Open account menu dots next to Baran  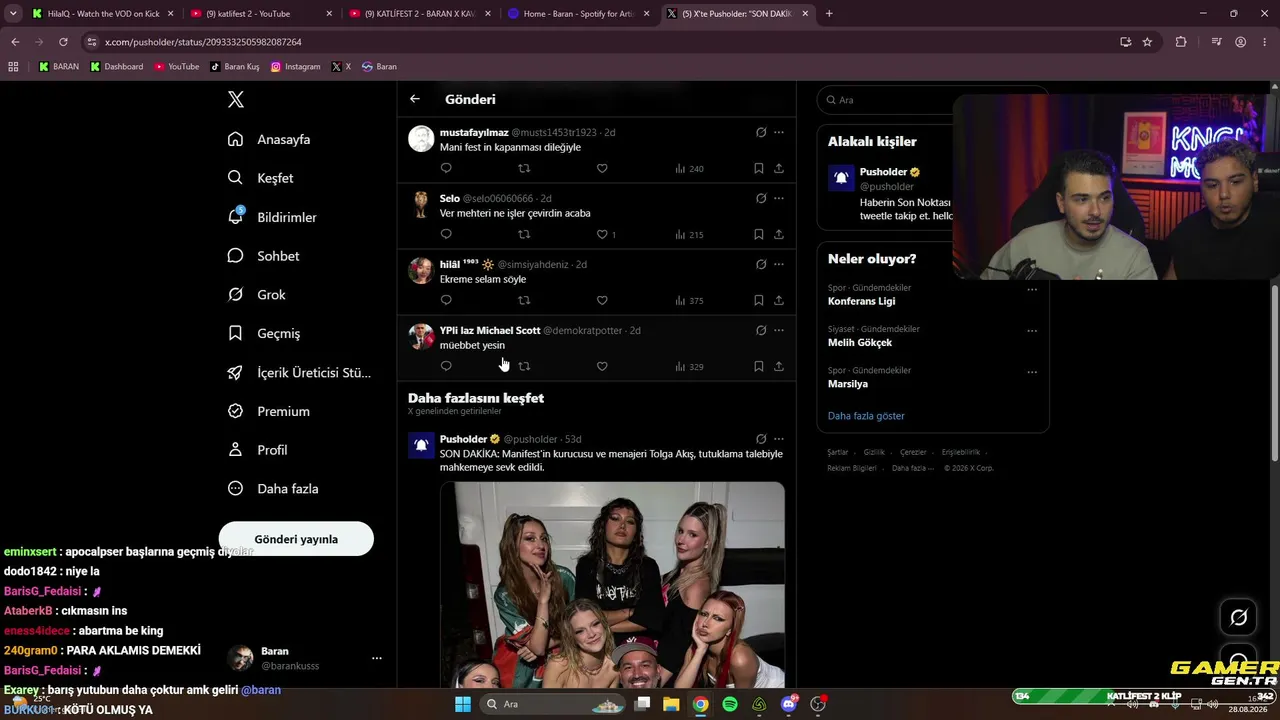377,658
